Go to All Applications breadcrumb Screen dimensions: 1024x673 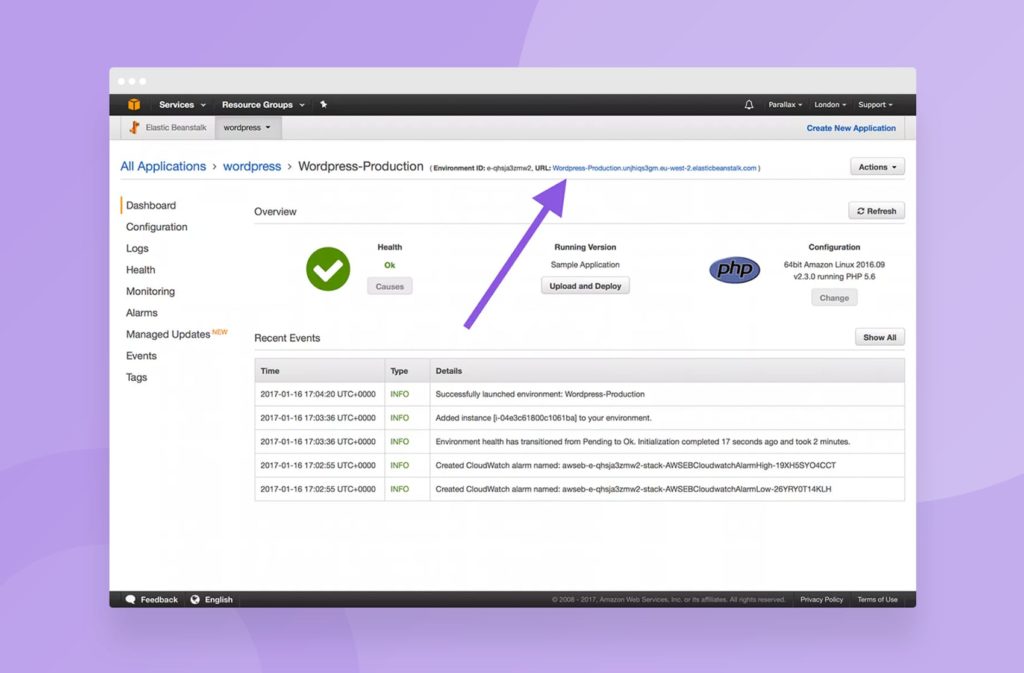click(163, 166)
